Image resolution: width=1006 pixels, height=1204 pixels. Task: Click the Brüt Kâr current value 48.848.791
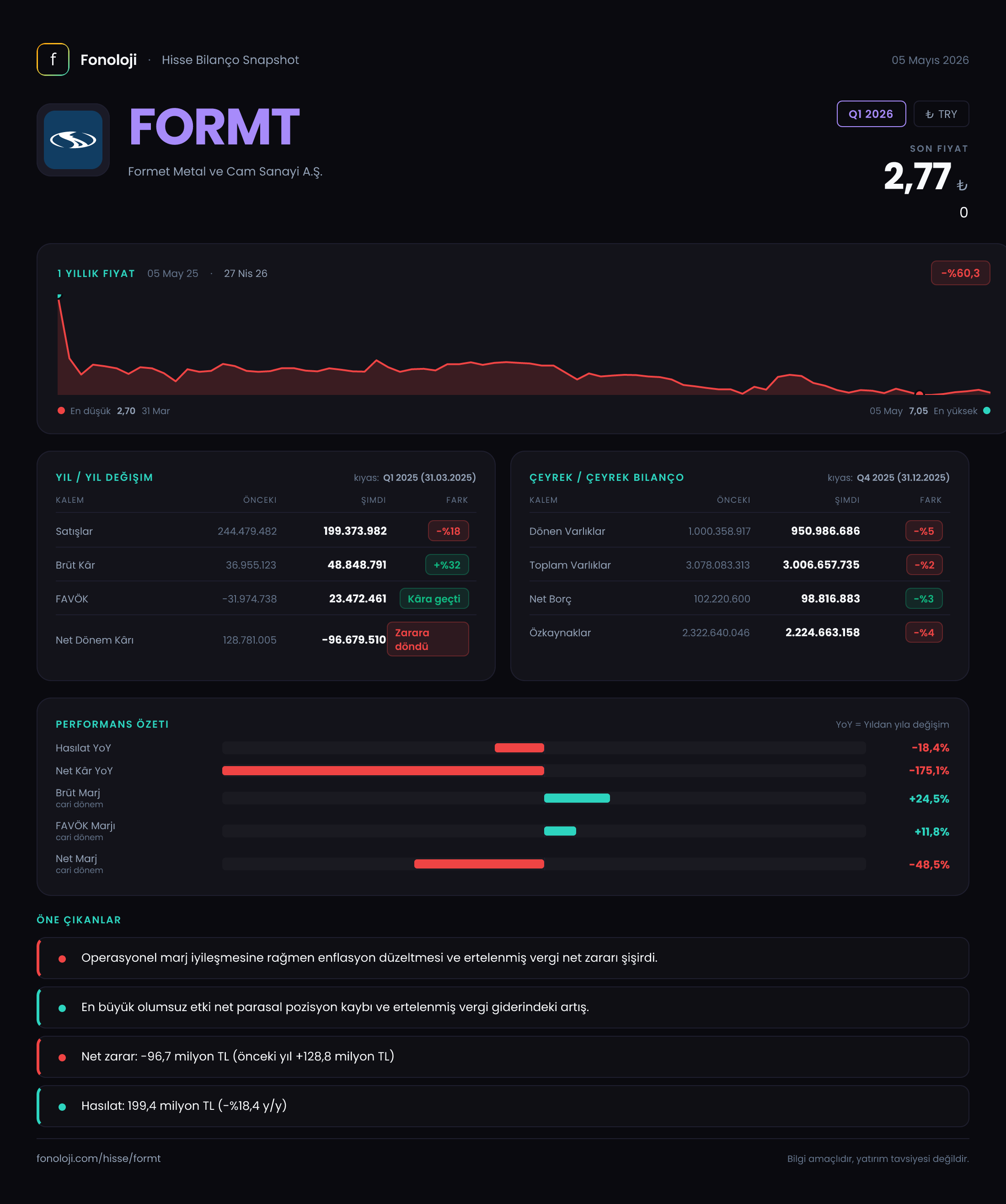pyautogui.click(x=357, y=565)
